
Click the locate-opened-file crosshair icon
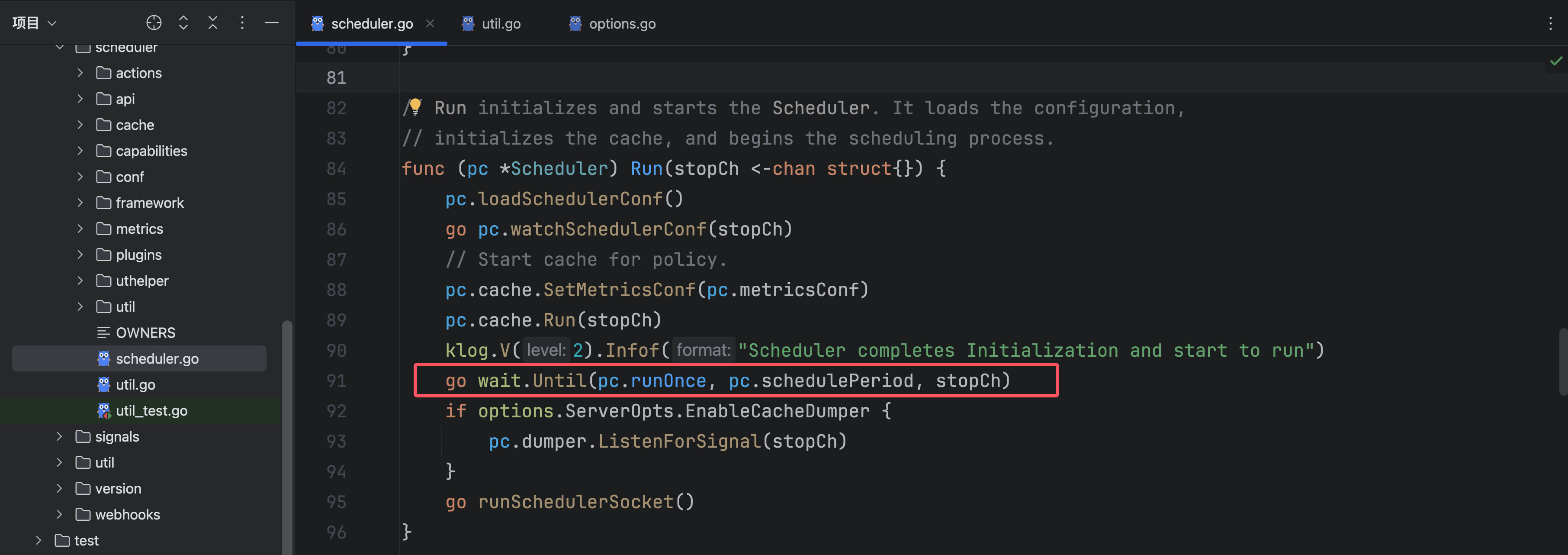point(154,23)
